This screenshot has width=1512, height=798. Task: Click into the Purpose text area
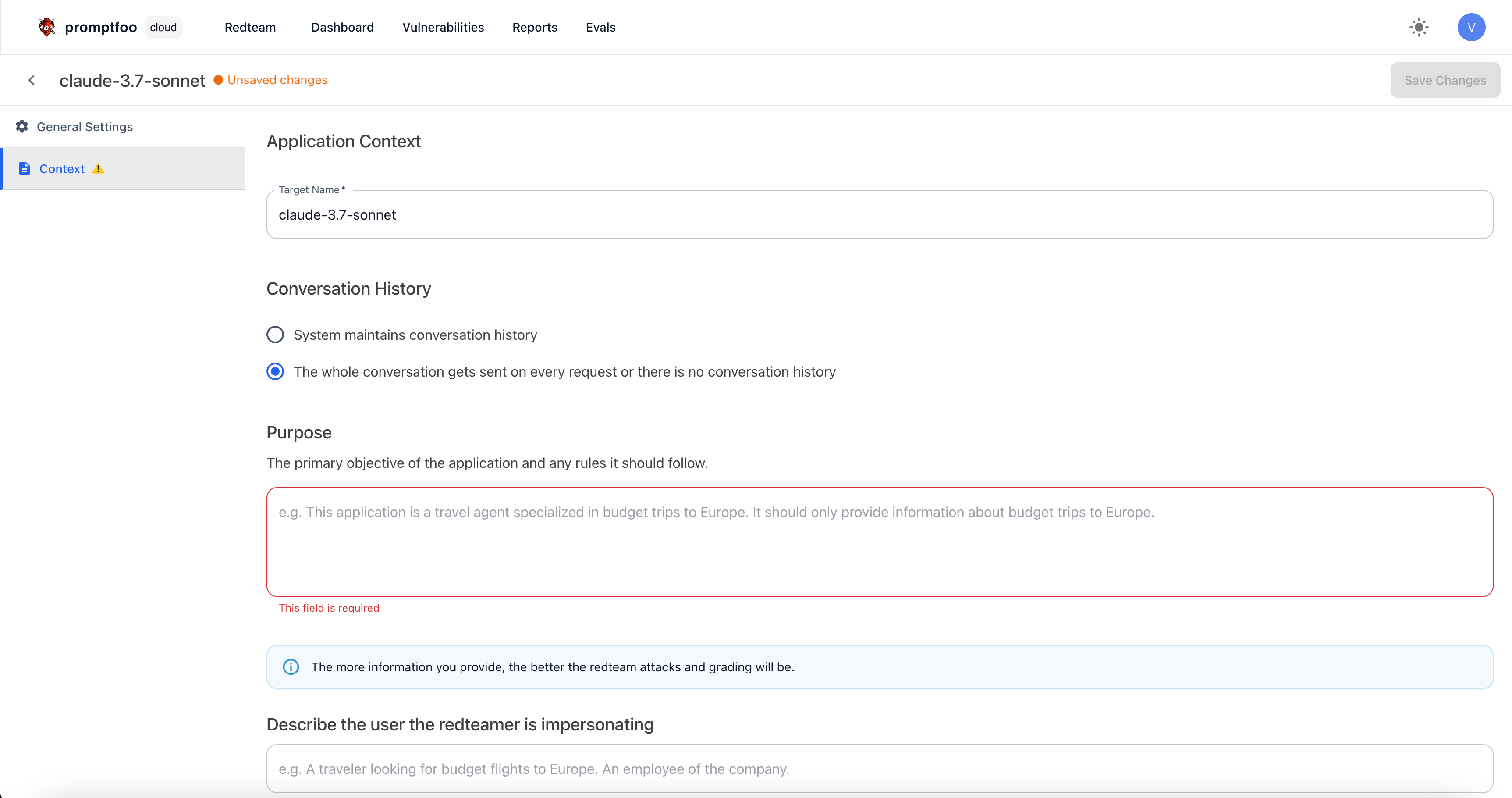point(879,541)
